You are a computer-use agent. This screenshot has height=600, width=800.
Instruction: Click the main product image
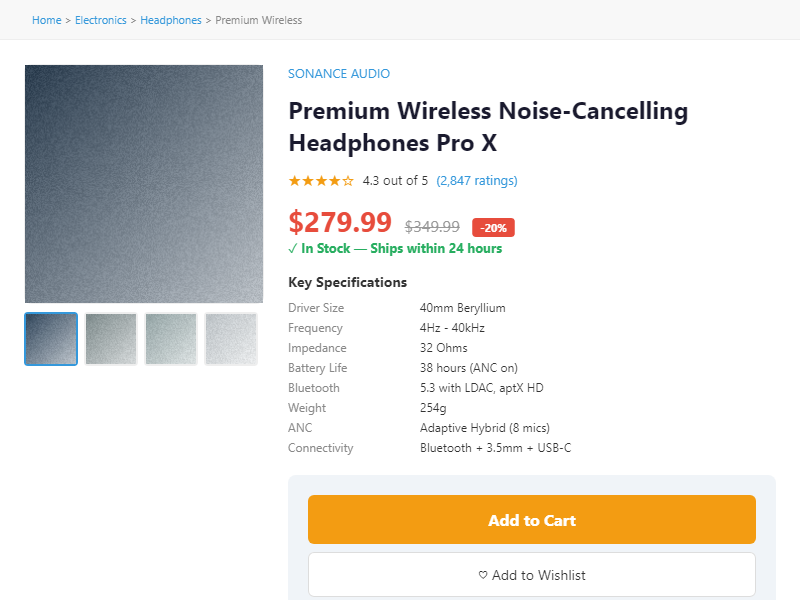(x=144, y=184)
